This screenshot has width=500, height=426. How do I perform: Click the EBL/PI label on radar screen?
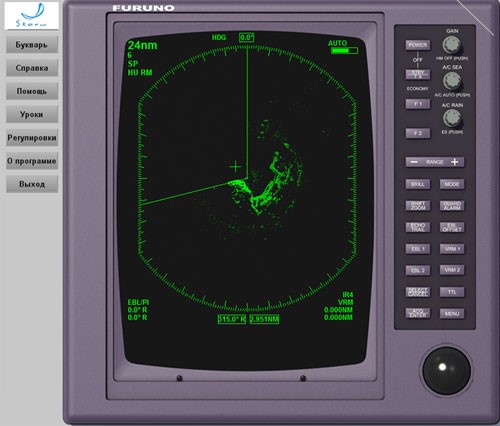[x=138, y=302]
